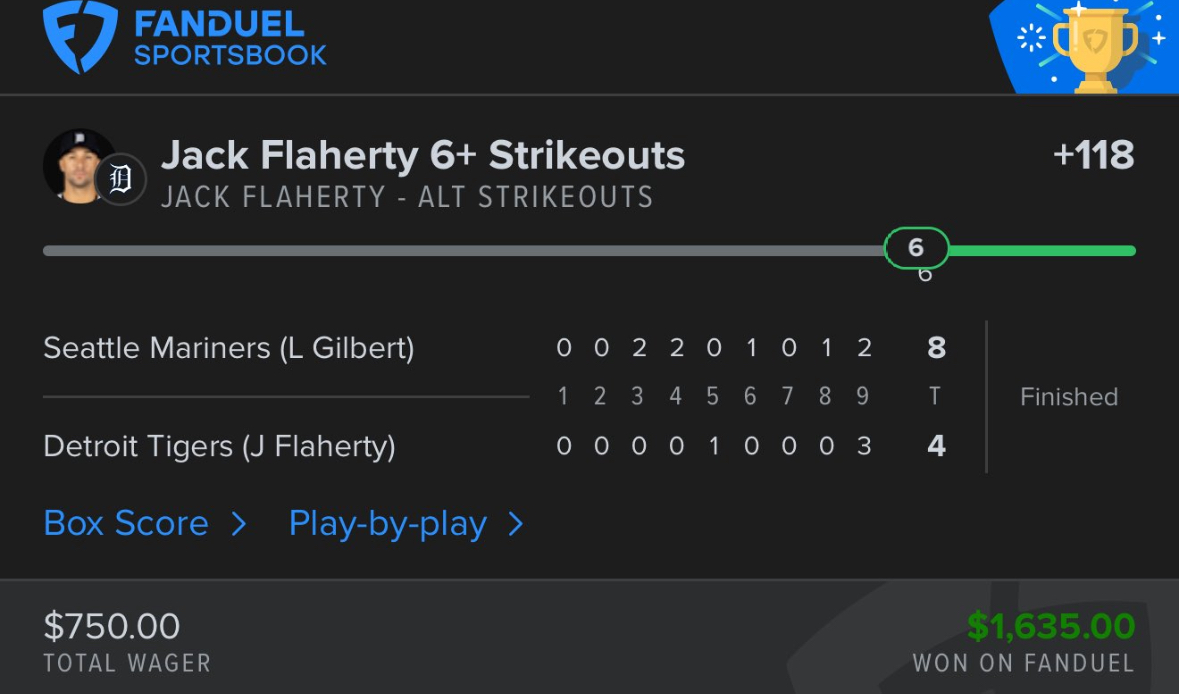The height and width of the screenshot is (694, 1179).
Task: Click the Finished game status label
Action: pos(1068,397)
